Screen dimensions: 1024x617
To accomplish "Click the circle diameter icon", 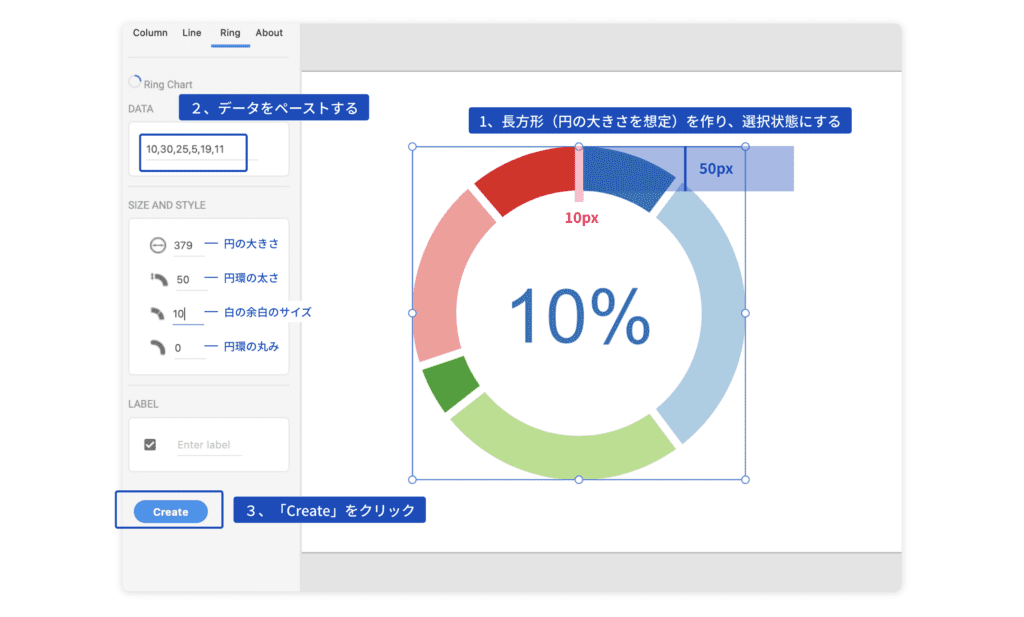I will 160,243.
